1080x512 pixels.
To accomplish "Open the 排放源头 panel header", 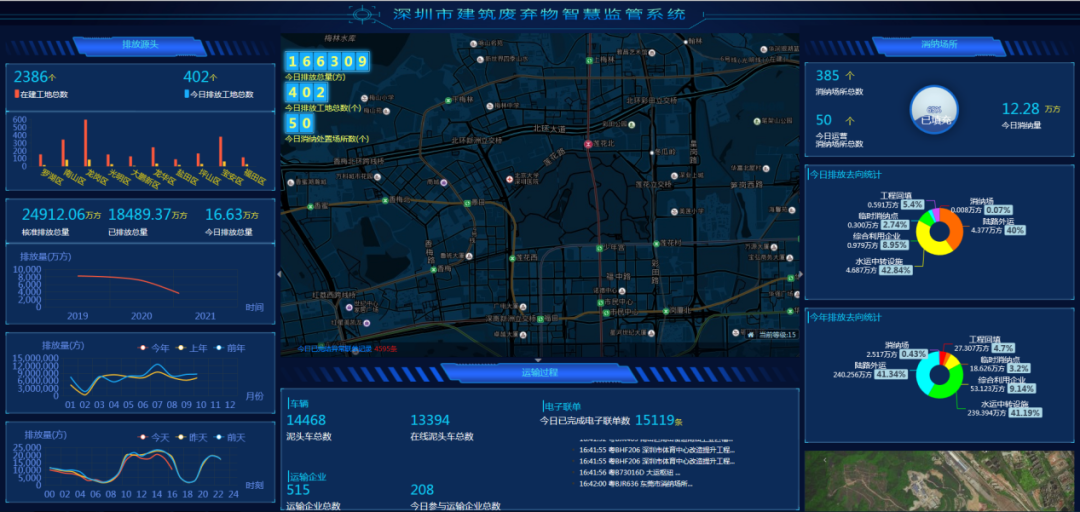I will point(141,45).
